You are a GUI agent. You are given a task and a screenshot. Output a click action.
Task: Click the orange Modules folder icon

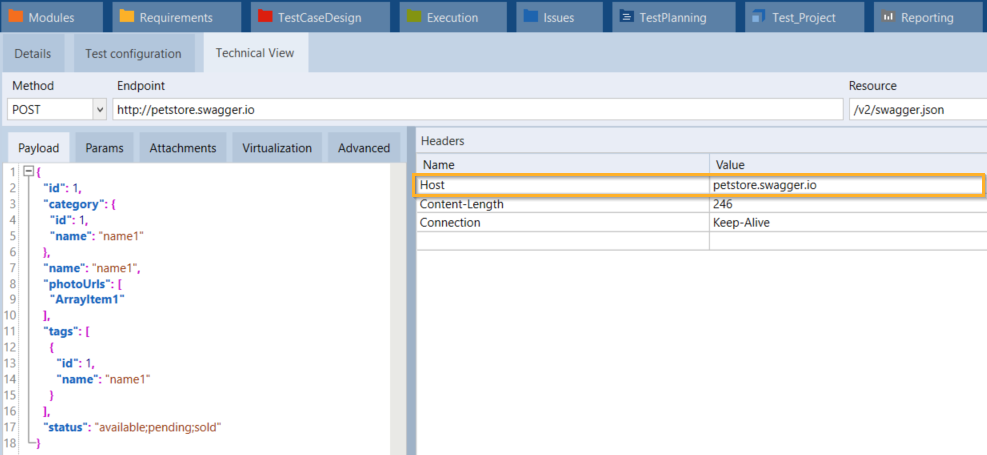point(17,17)
